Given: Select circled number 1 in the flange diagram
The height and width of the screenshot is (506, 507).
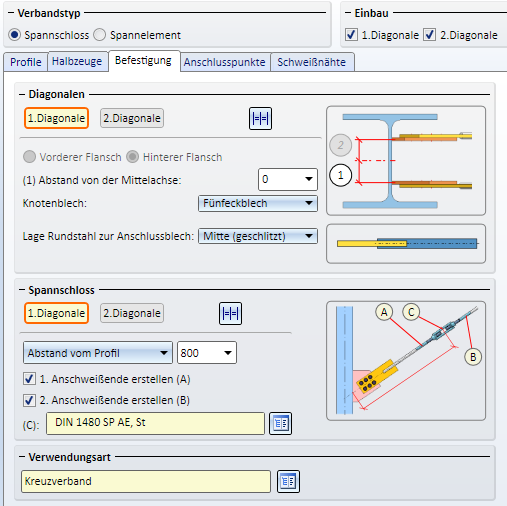Looking at the screenshot, I should click(x=340, y=175).
